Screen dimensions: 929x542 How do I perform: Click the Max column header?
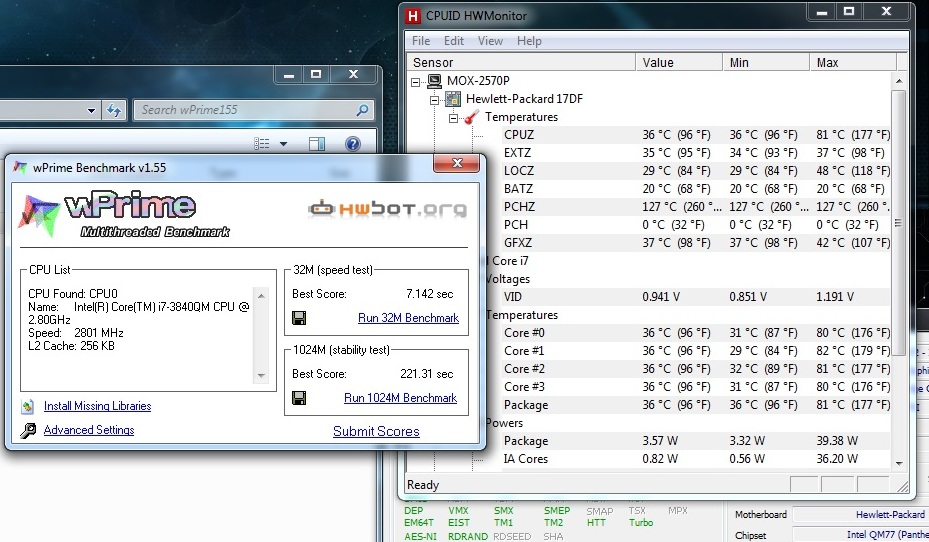click(853, 63)
